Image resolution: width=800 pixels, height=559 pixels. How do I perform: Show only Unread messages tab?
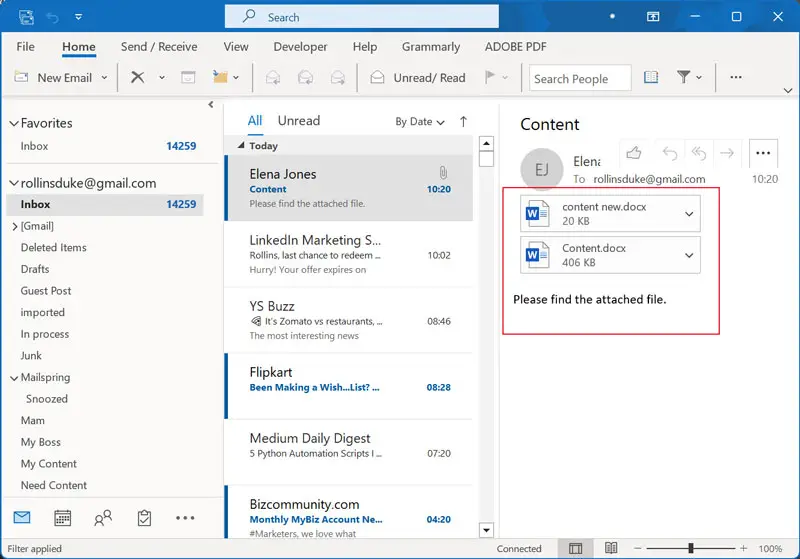(x=298, y=121)
